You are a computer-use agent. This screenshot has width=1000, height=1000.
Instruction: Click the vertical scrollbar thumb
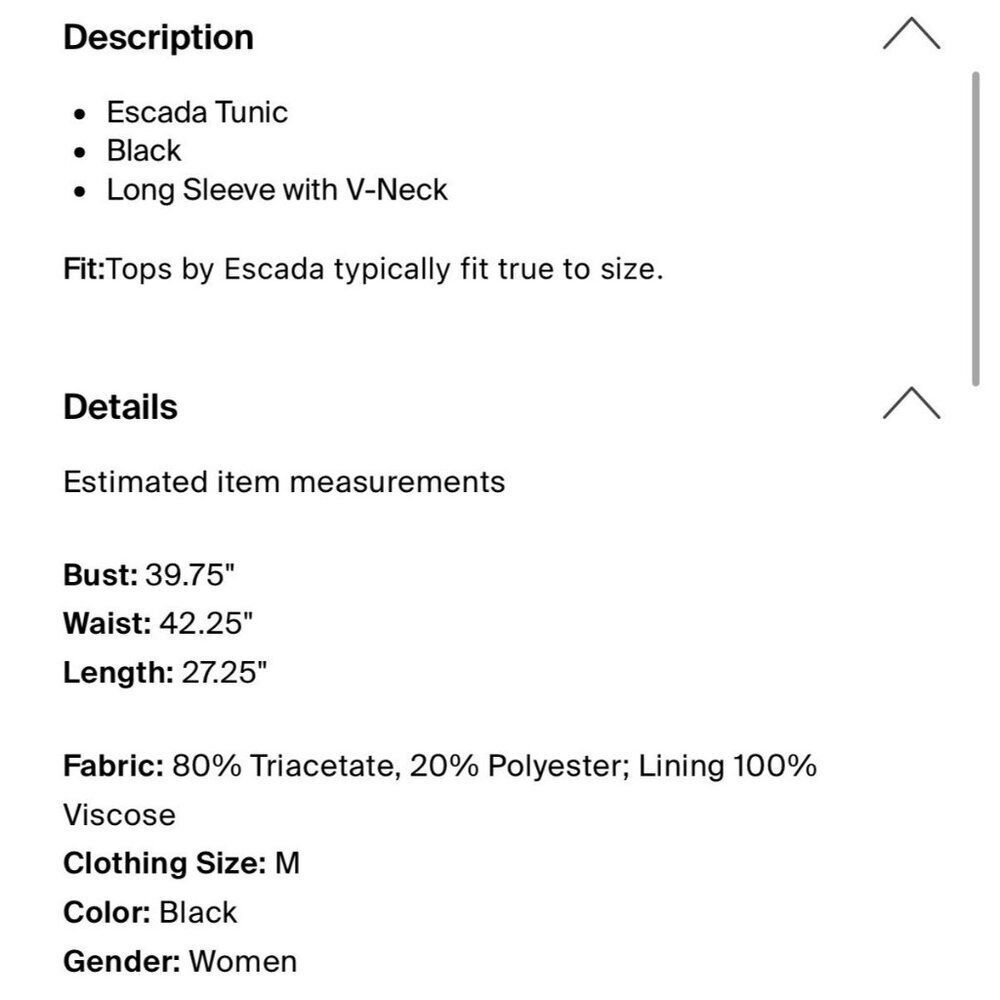(x=976, y=228)
